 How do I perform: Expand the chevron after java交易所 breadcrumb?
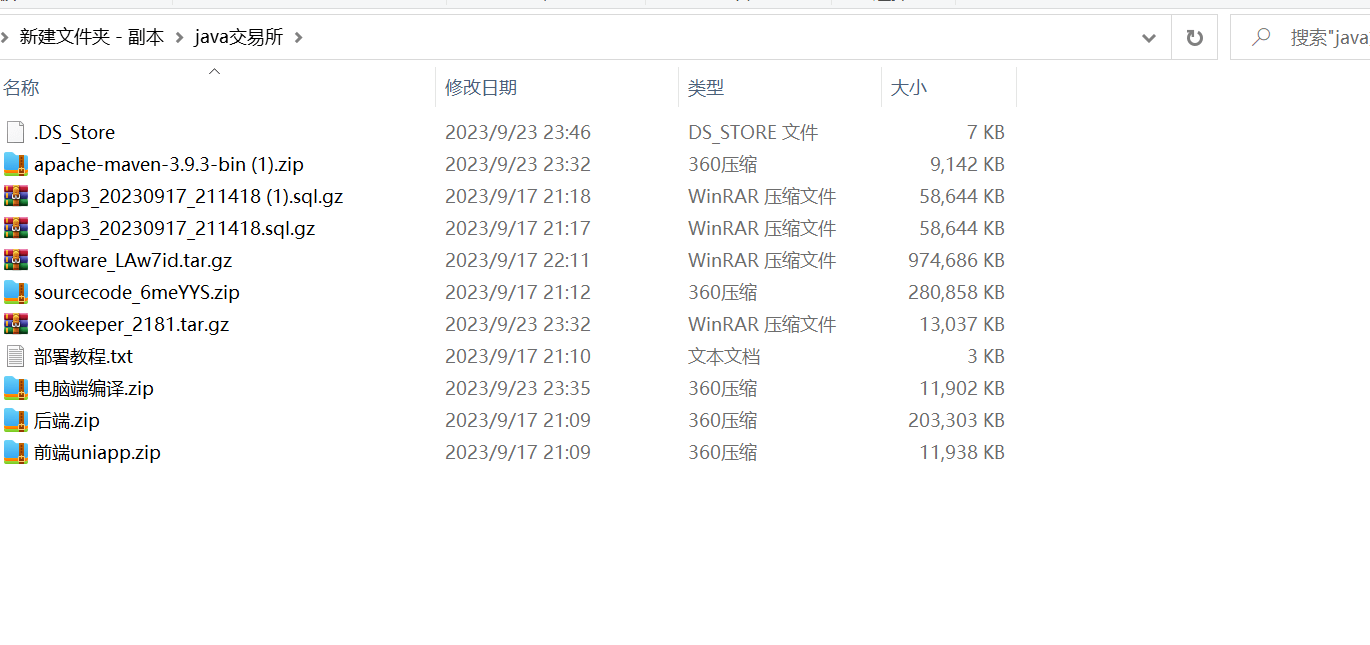(298, 38)
